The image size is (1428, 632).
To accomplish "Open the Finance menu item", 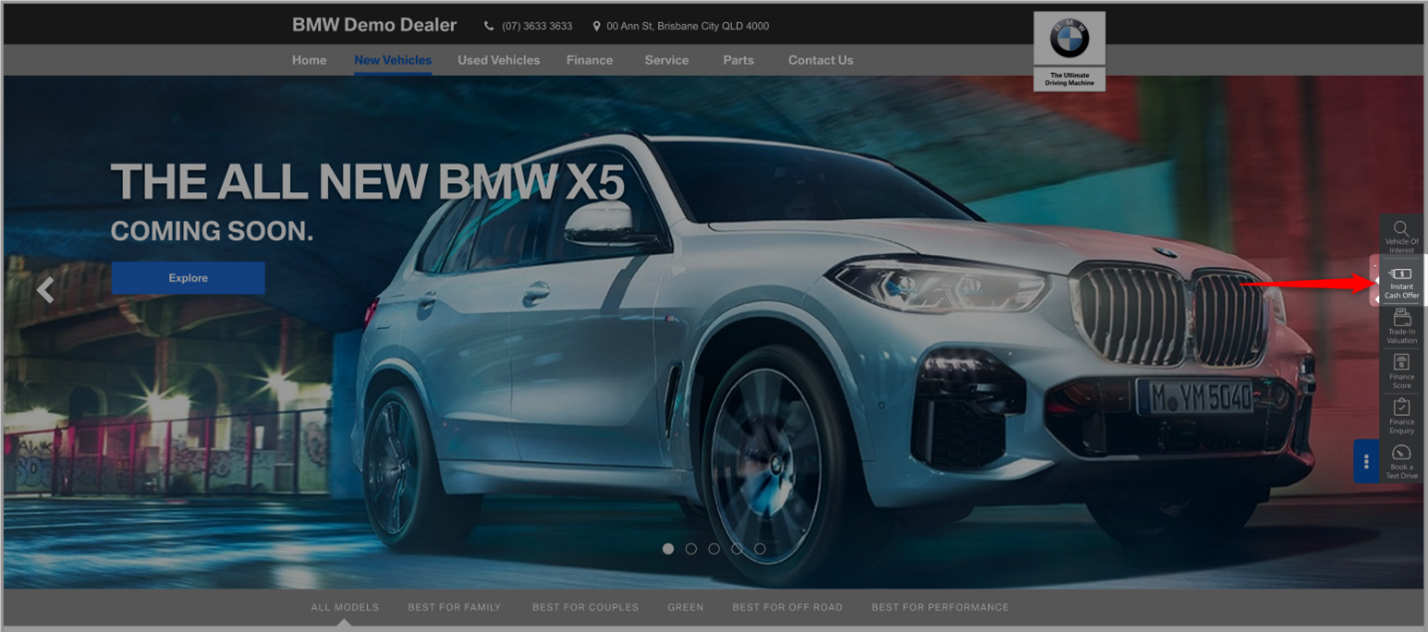I will pyautogui.click(x=590, y=60).
